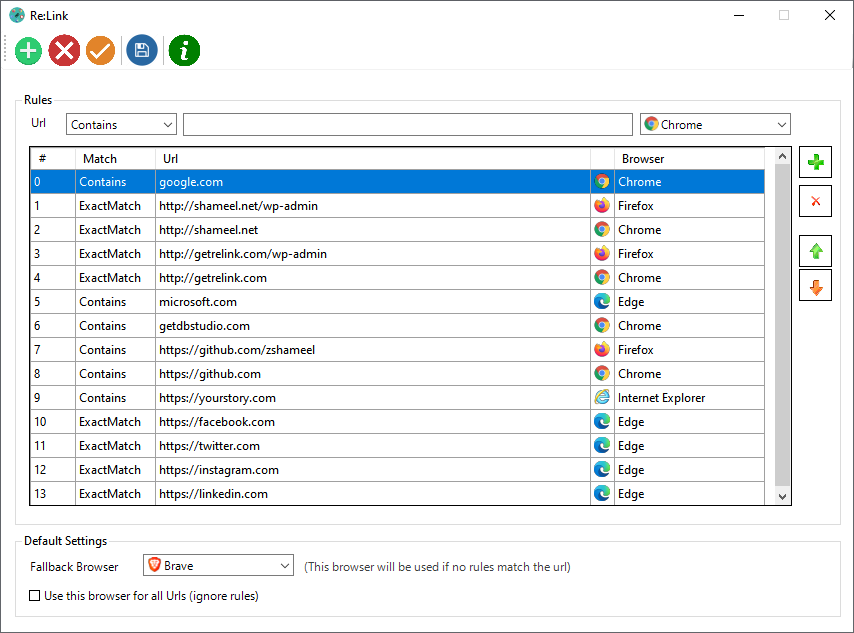Screen dimensions: 854x633
Task: Add rule with the green plus side button
Action: pyautogui.click(x=815, y=163)
